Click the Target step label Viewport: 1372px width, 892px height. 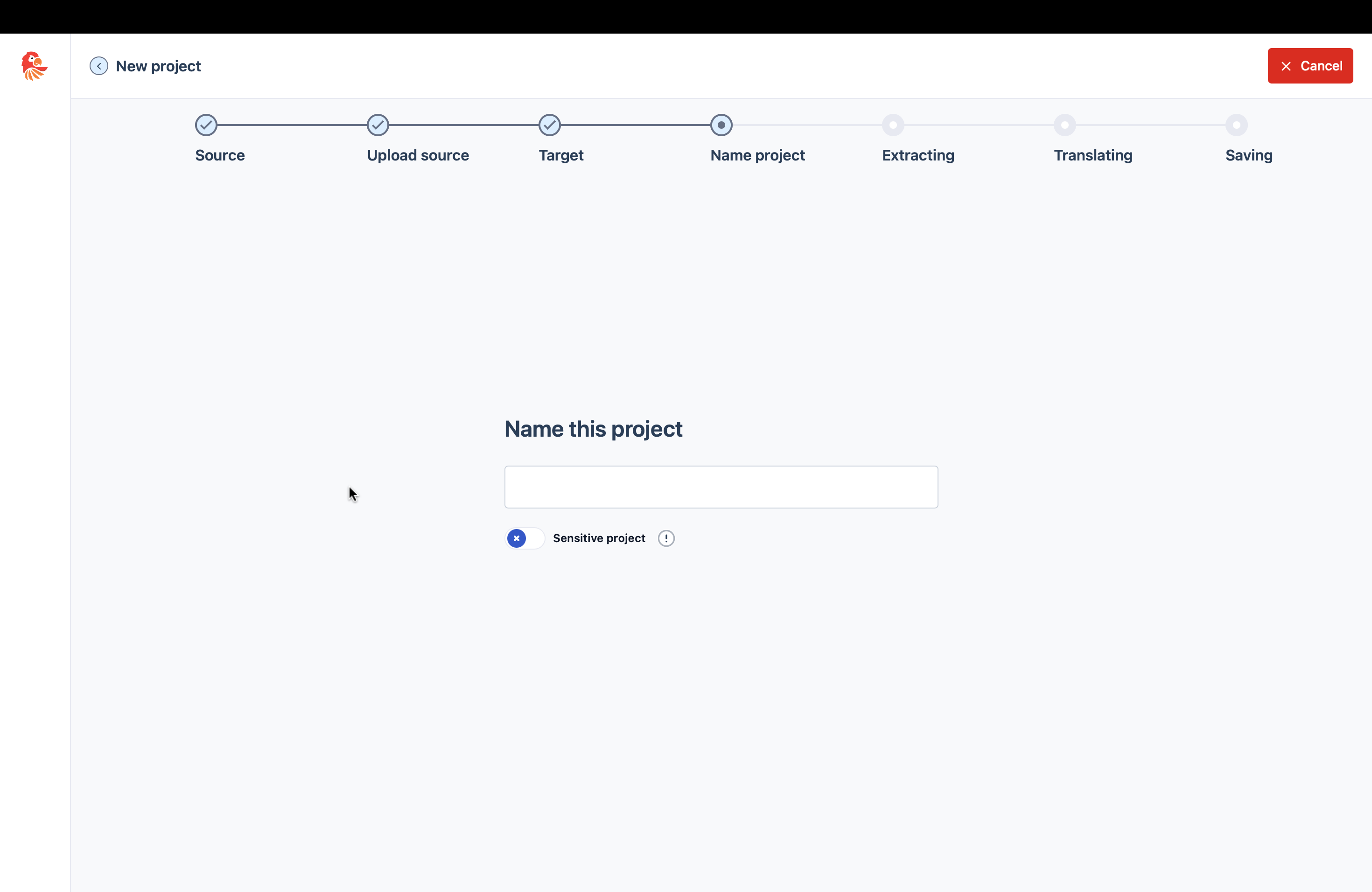click(x=560, y=155)
